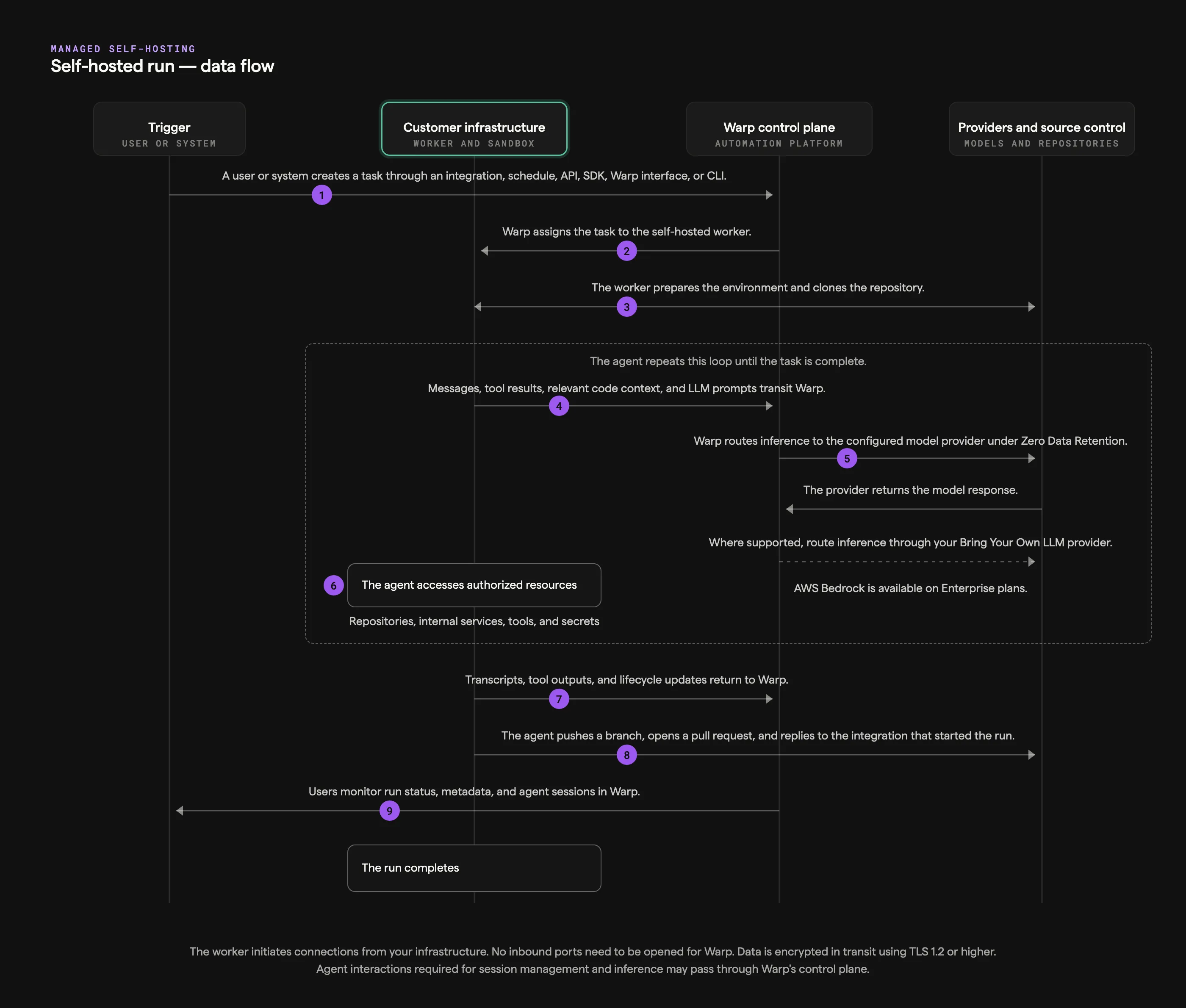This screenshot has height=1008, width=1186.
Task: Click step badge number 1
Action: coord(322,195)
